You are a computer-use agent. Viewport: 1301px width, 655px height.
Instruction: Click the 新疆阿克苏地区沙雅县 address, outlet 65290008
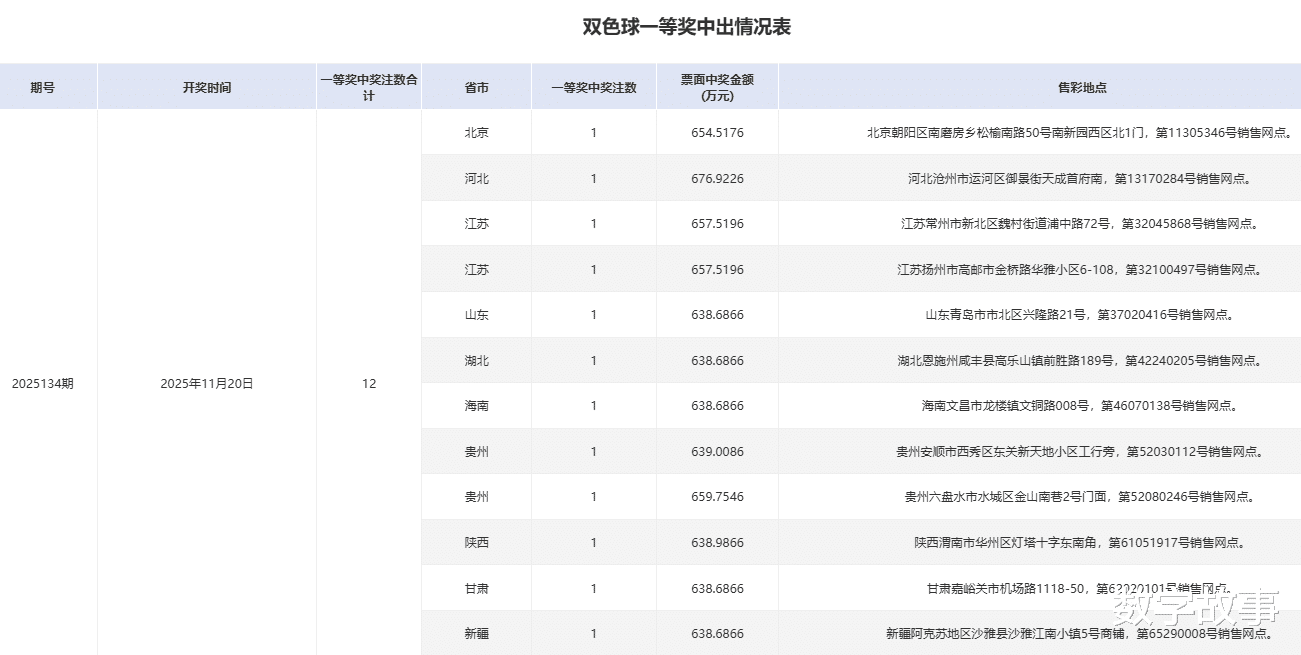coord(1079,633)
